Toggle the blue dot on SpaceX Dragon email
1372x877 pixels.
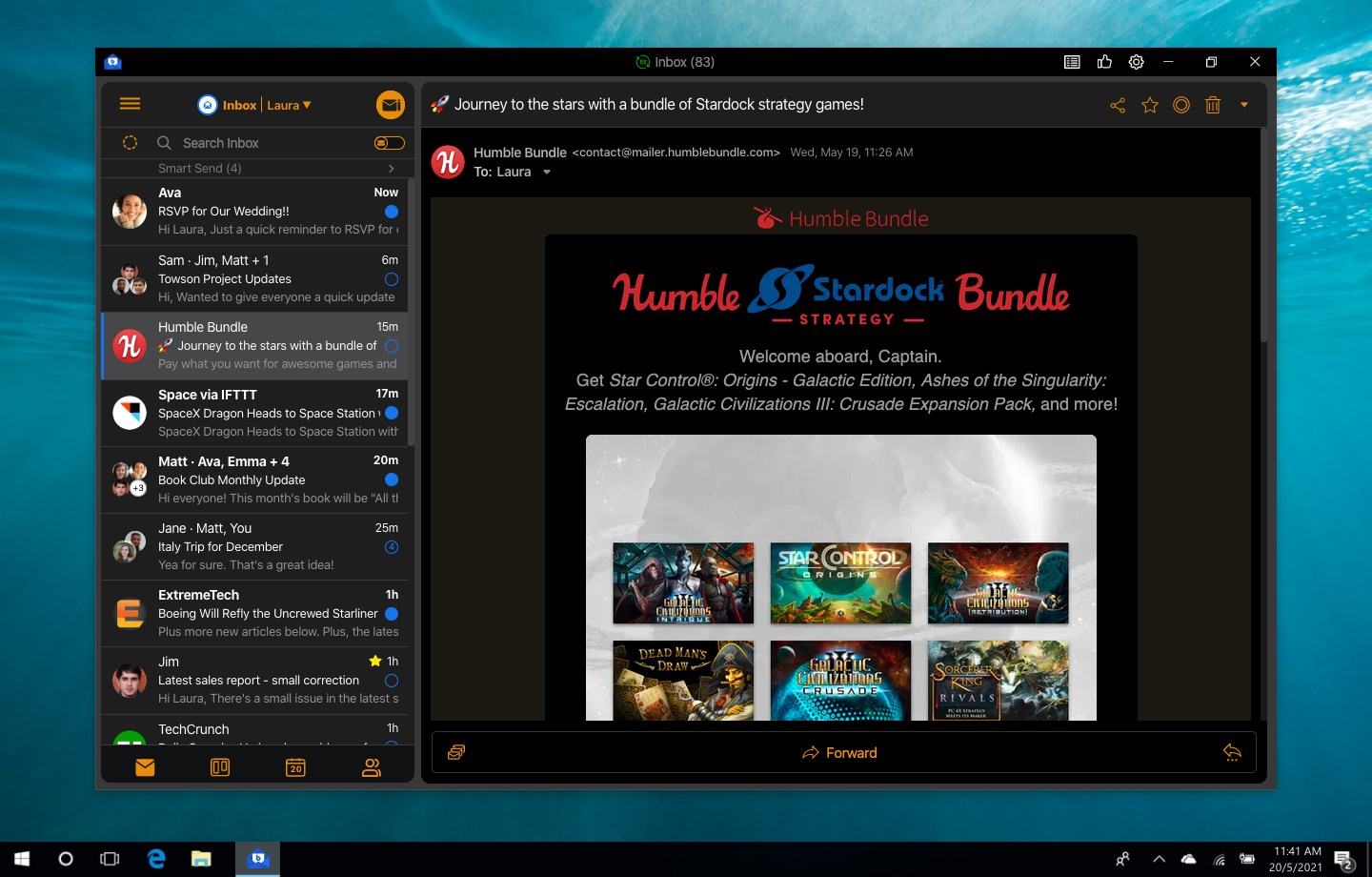point(392,413)
